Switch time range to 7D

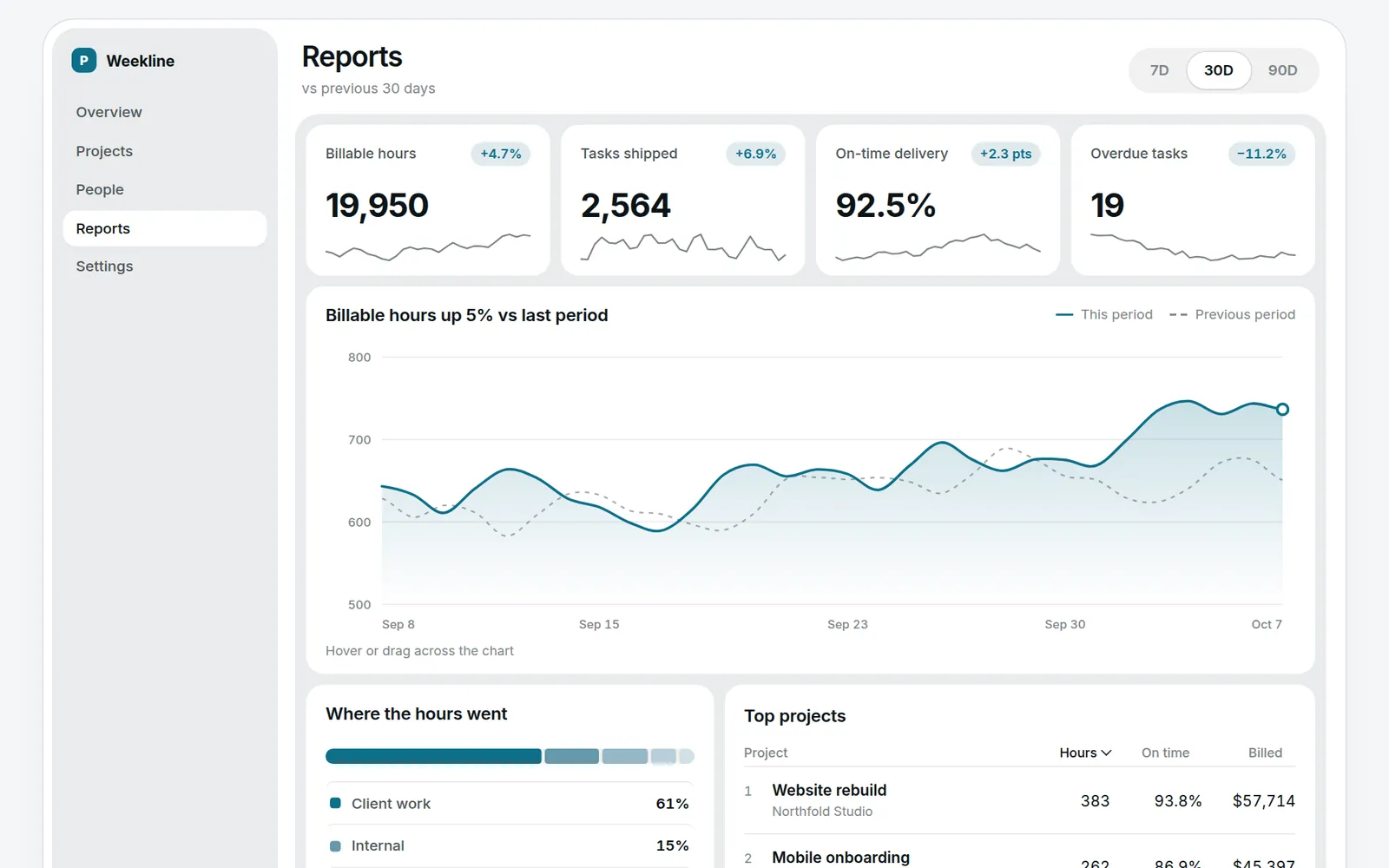point(1159,70)
